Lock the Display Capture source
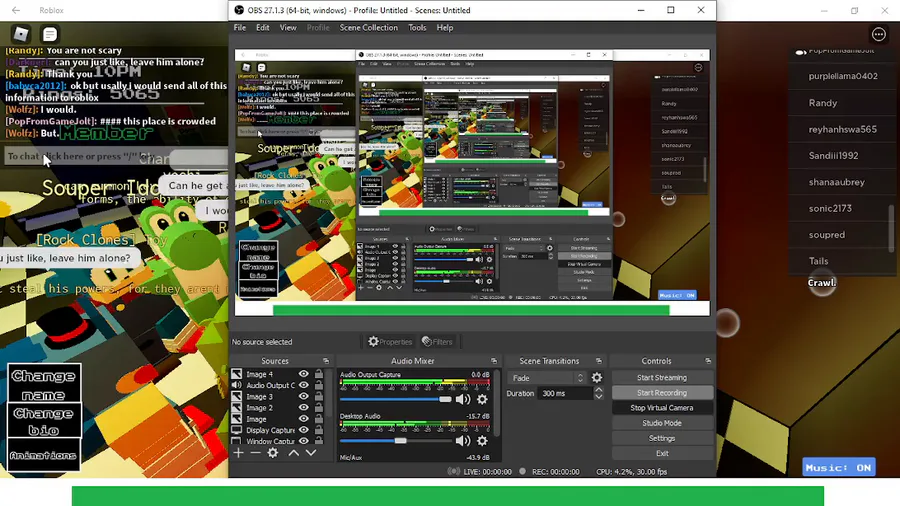The width and height of the screenshot is (900, 506). coord(319,430)
